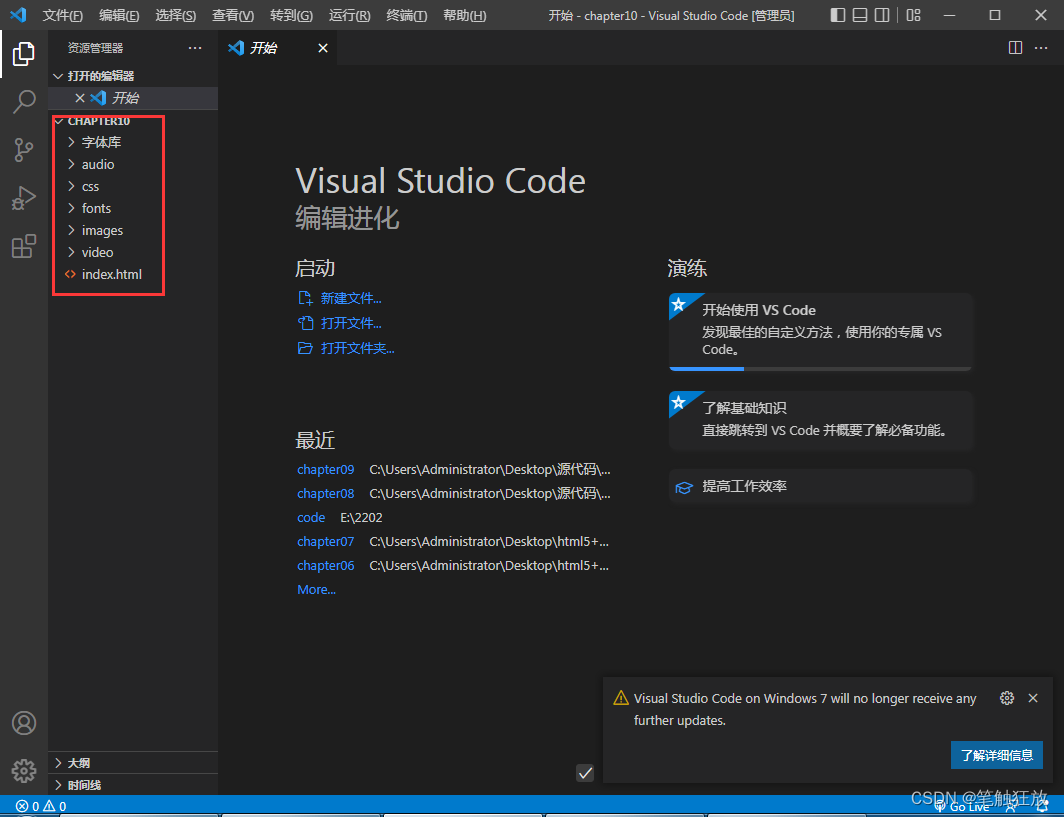Open the 了解基础知识 walkthrough
The image size is (1064, 817).
coord(820,420)
